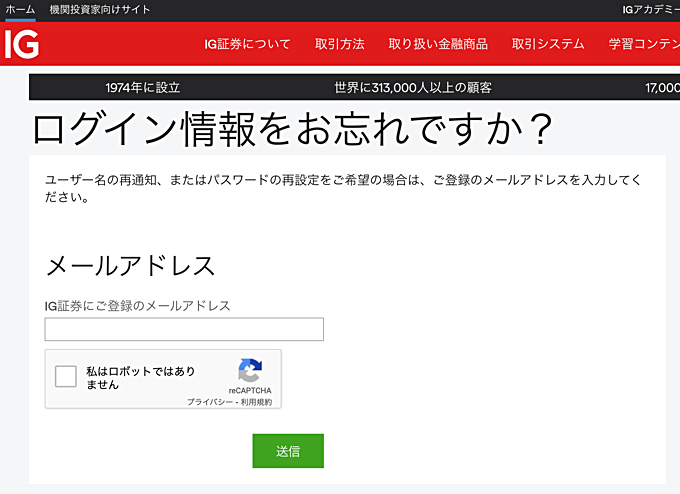Click the ログイン情報をお忘れですか？ heading
This screenshot has height=494, width=680.
pyautogui.click(x=293, y=129)
